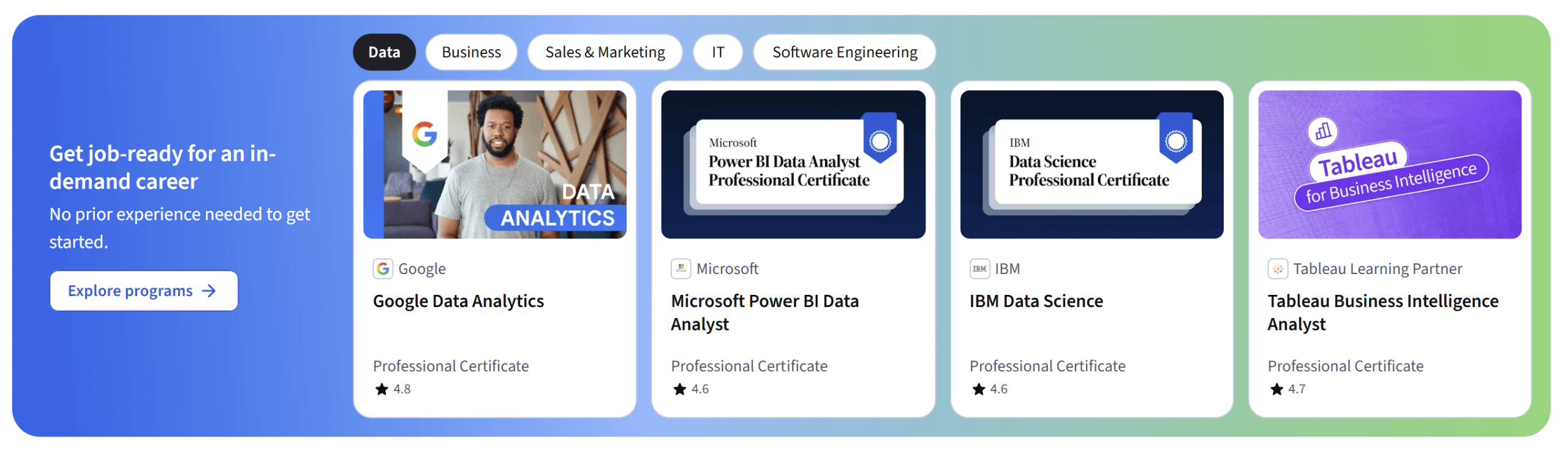1568x453 pixels.
Task: Click Professional Certificate label on Tableau card
Action: [x=1345, y=366]
